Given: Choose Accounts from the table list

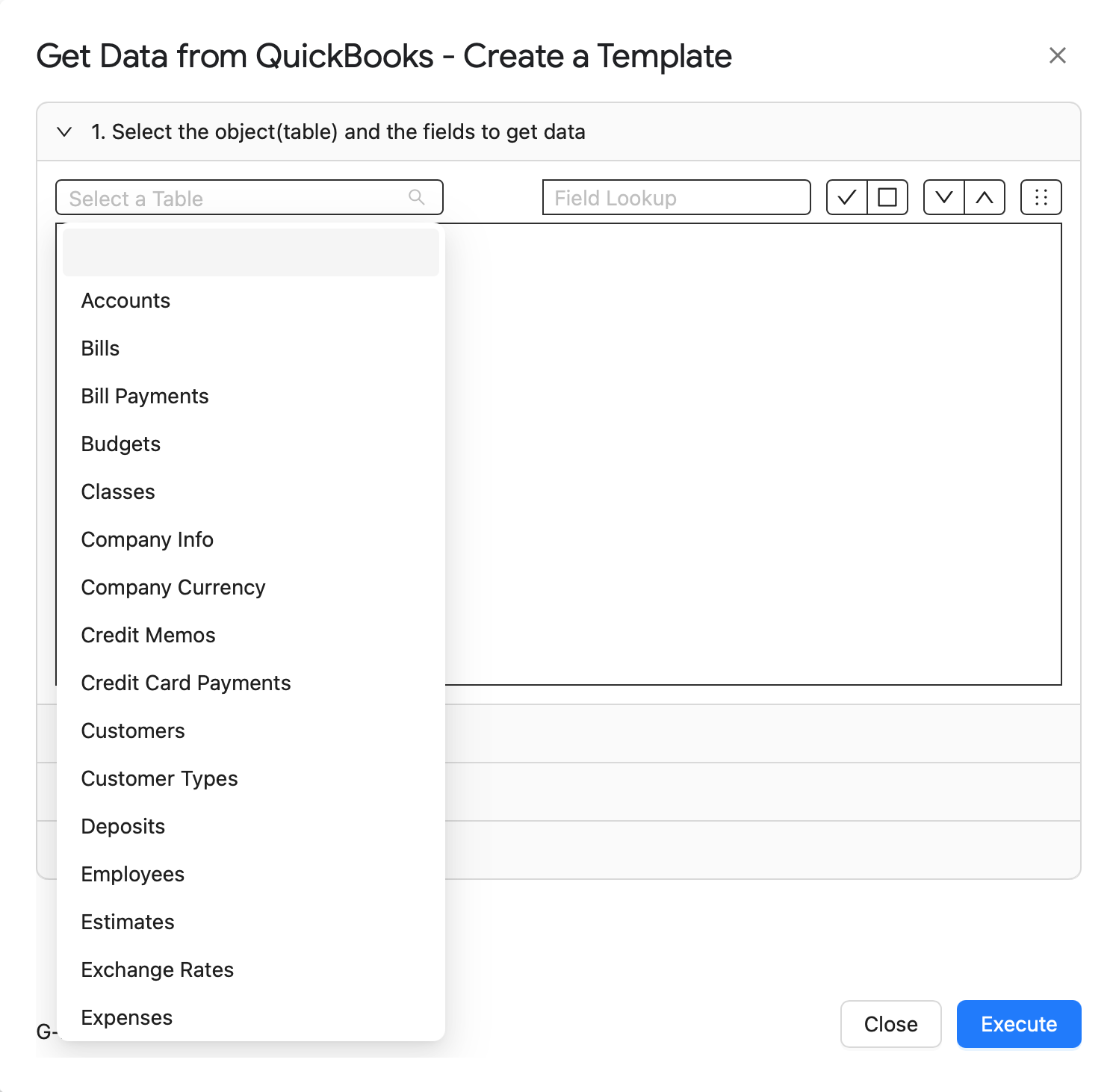Looking at the screenshot, I should pyautogui.click(x=251, y=300).
